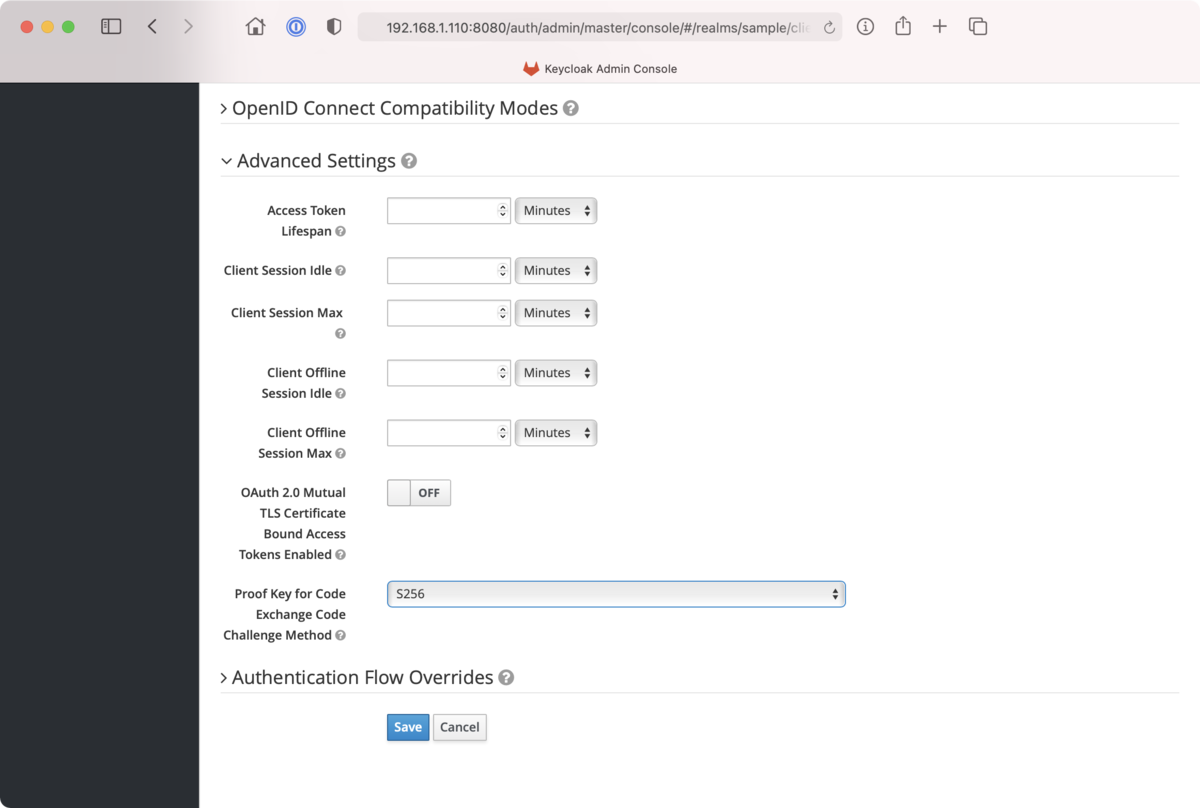Screen dimensions: 1200x808
Task: Click help icon for Mutual TLS Tokens Enabled
Action: tap(341, 555)
